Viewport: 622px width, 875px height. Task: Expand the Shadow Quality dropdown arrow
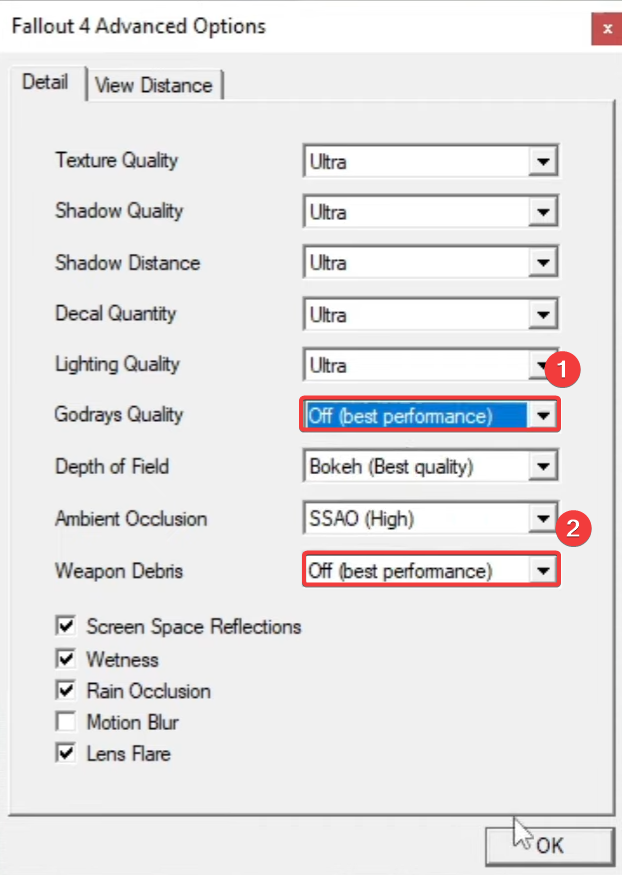pos(543,212)
